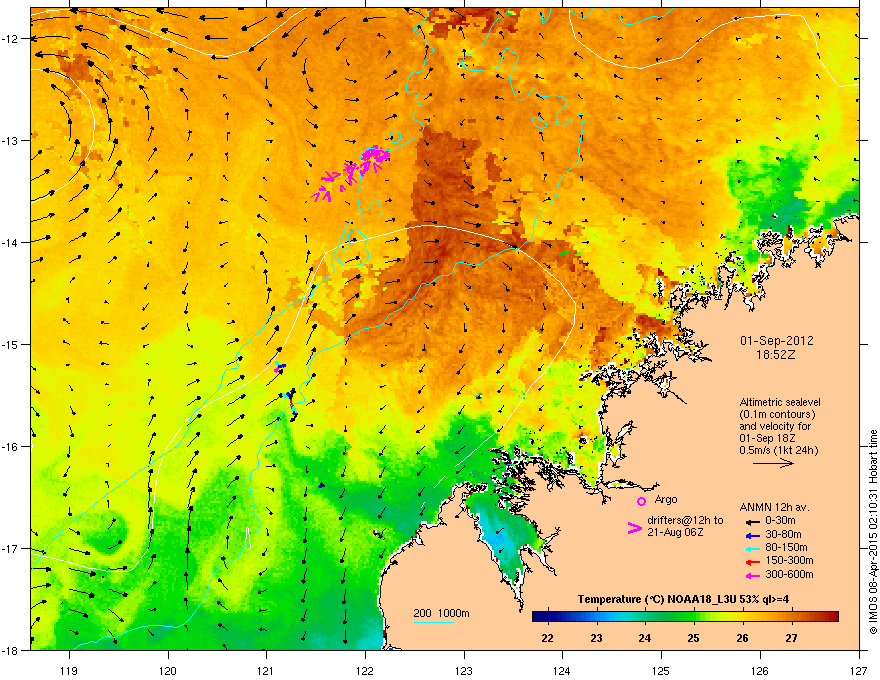Click the '200 1000m' isobath label
The image size is (880, 680).
point(441,613)
